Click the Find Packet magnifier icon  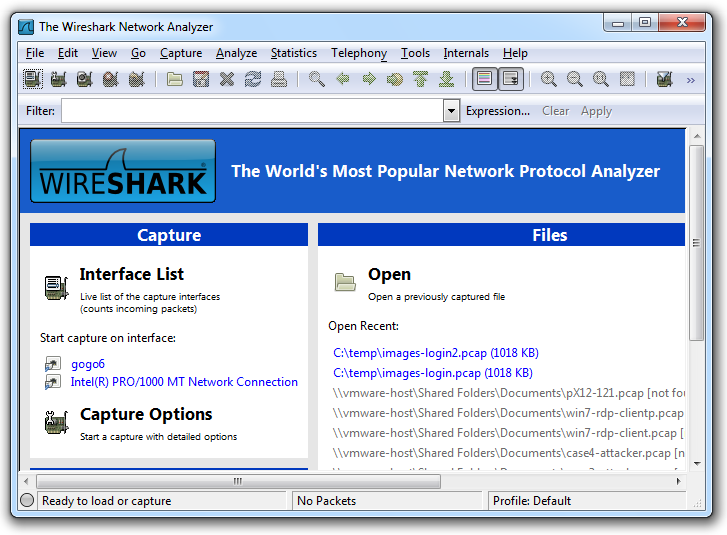(x=316, y=79)
